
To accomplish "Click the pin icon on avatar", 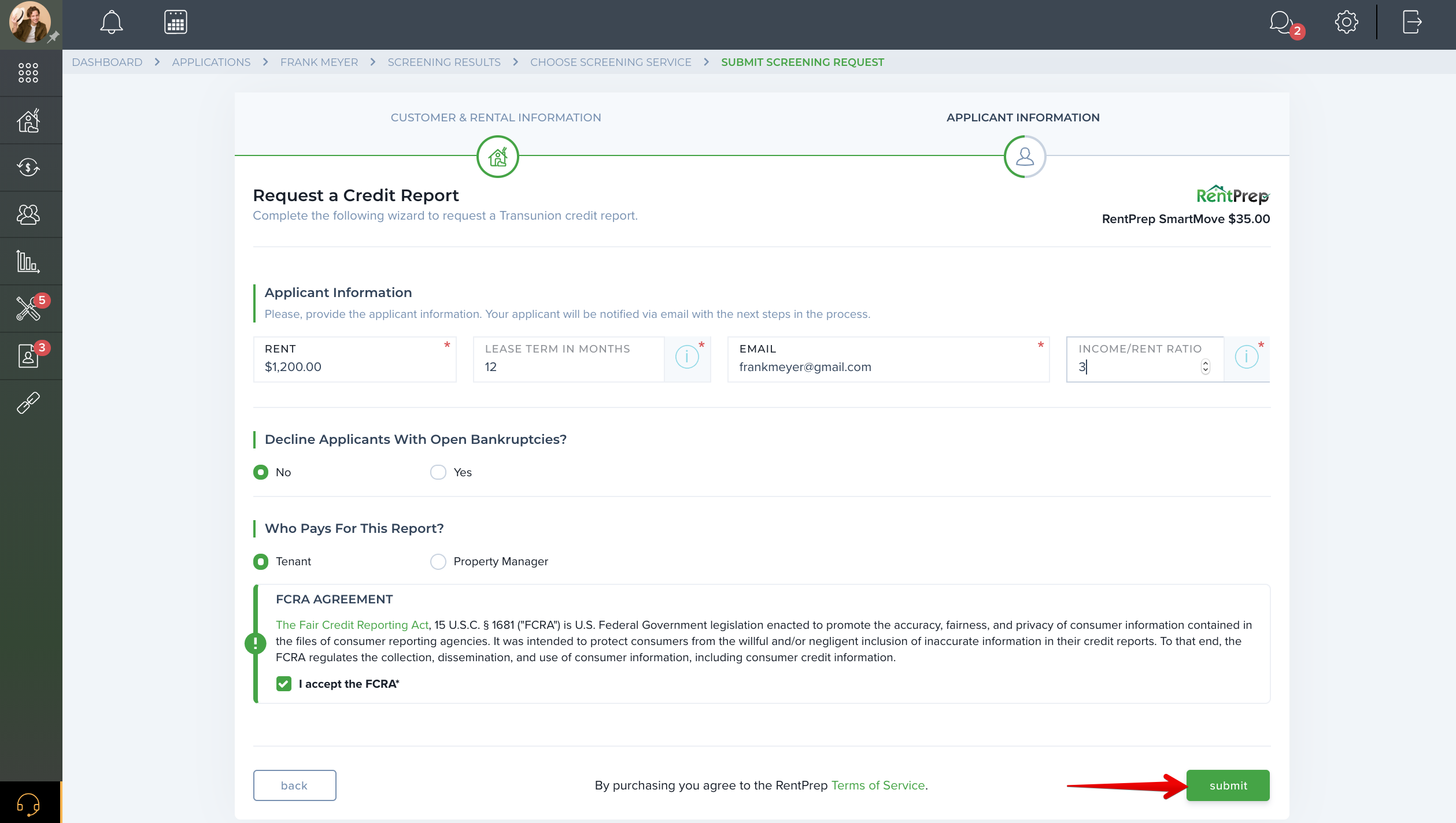I will 53,38.
